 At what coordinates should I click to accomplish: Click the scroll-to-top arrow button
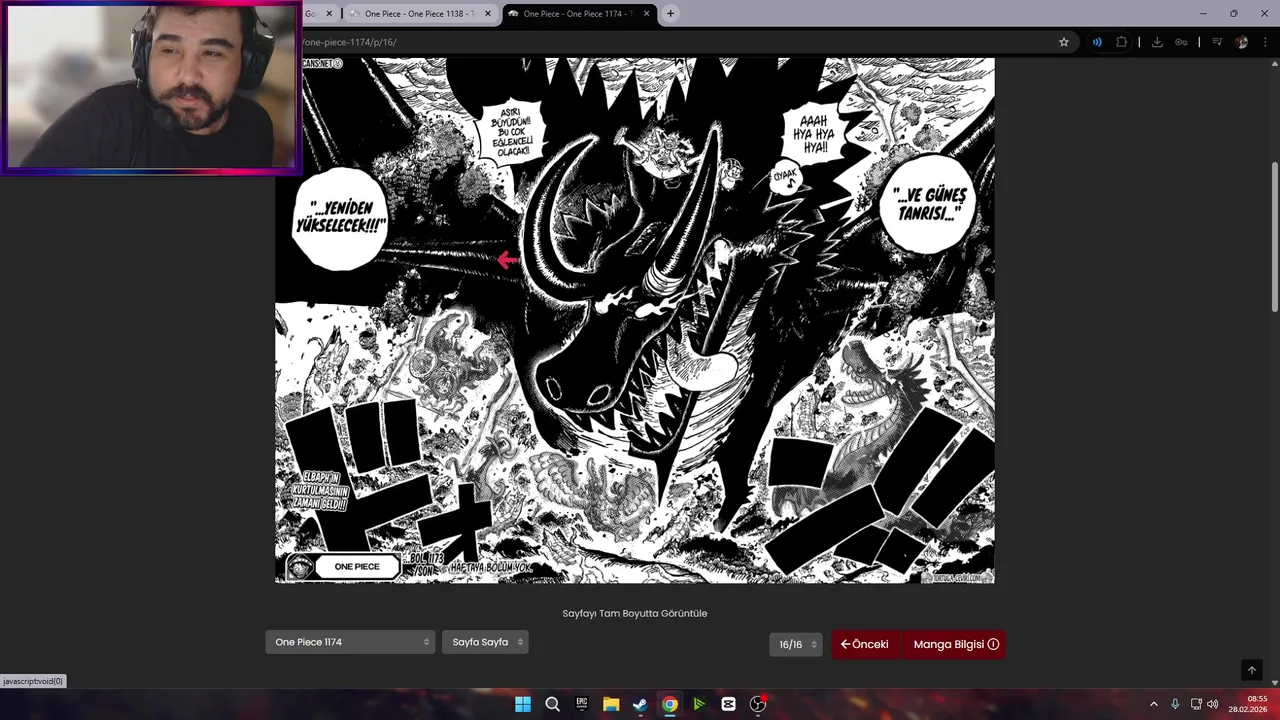[x=1251, y=670]
